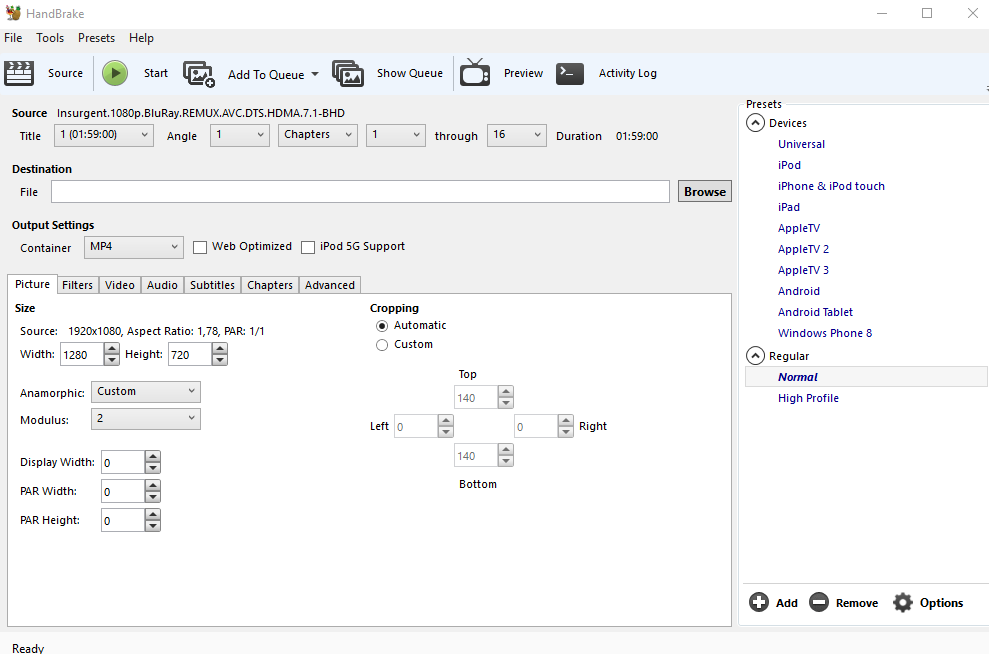Image resolution: width=989 pixels, height=654 pixels.
Task: Click the Add preset plus icon
Action: tap(759, 602)
